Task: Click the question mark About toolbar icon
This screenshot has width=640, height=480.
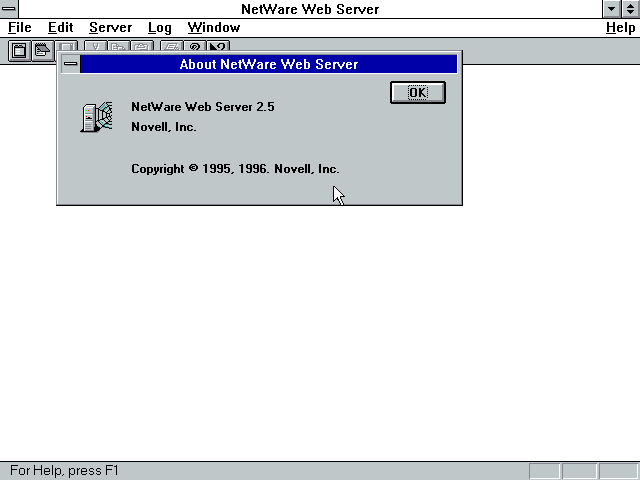Action: (x=195, y=46)
